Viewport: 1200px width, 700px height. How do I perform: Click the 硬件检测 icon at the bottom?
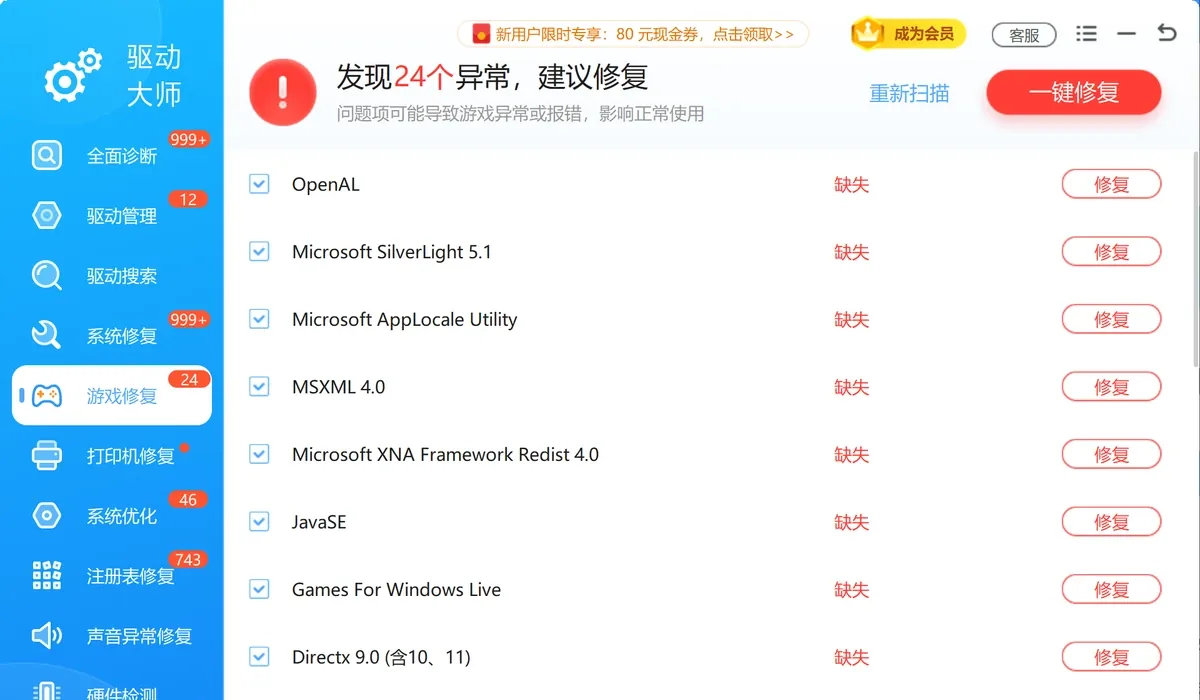[x=47, y=692]
